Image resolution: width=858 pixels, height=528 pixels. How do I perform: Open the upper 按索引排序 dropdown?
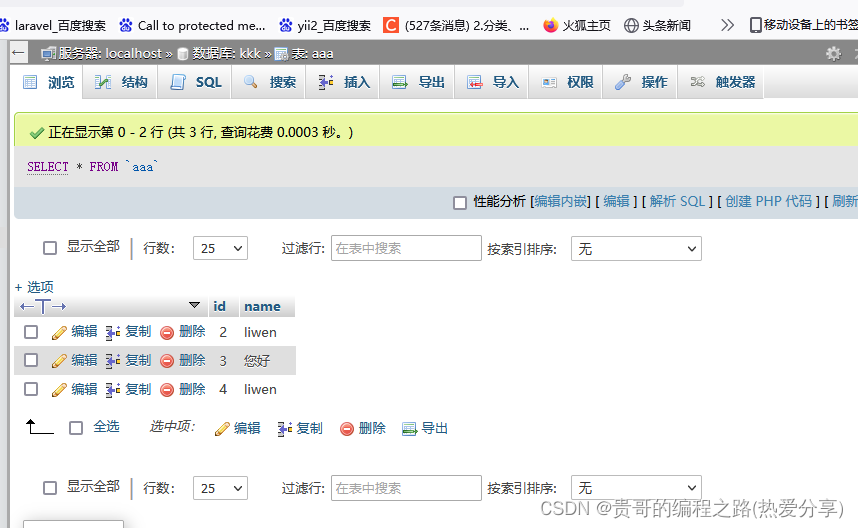(636, 248)
